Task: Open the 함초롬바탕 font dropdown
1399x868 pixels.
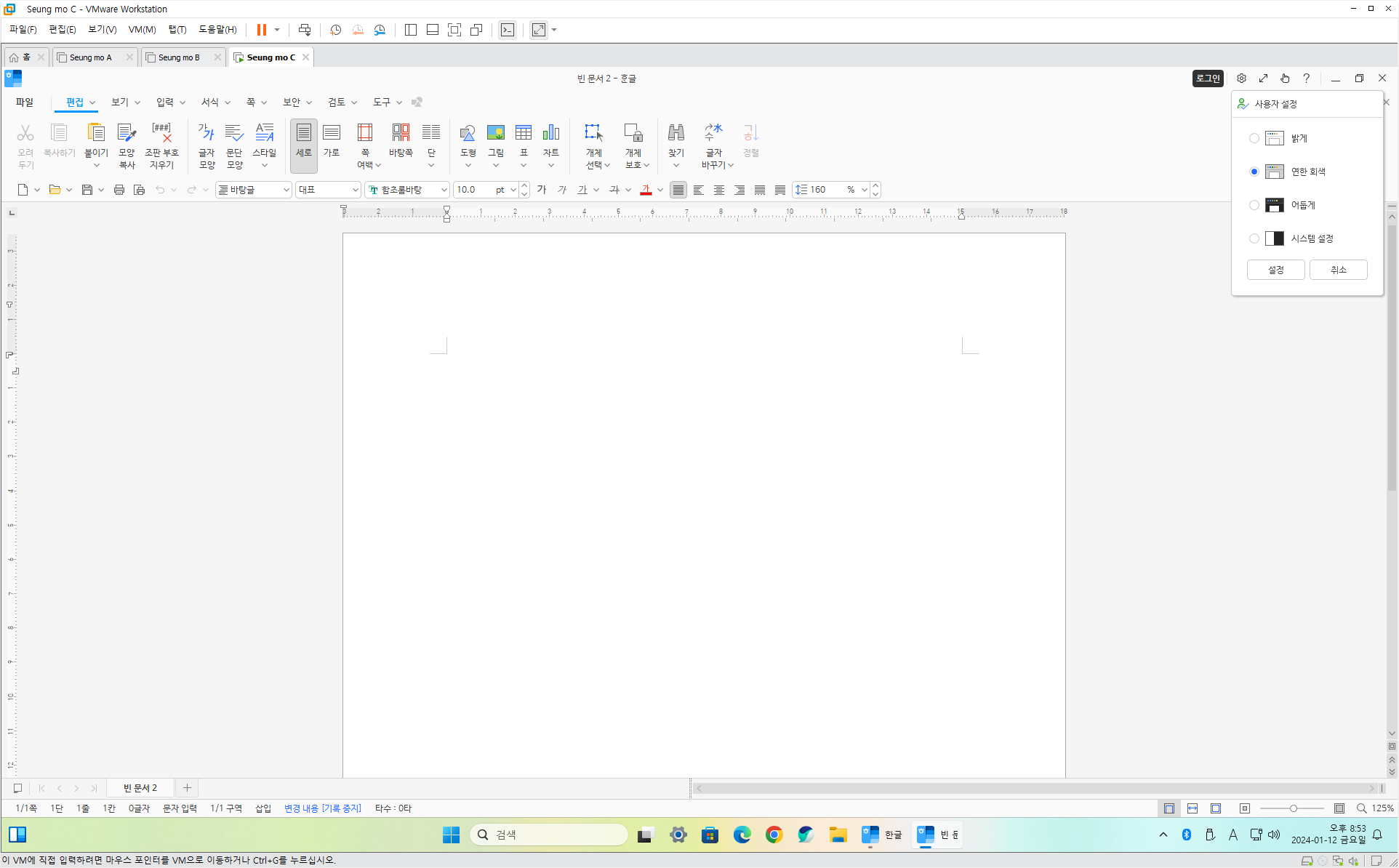Action: point(444,190)
